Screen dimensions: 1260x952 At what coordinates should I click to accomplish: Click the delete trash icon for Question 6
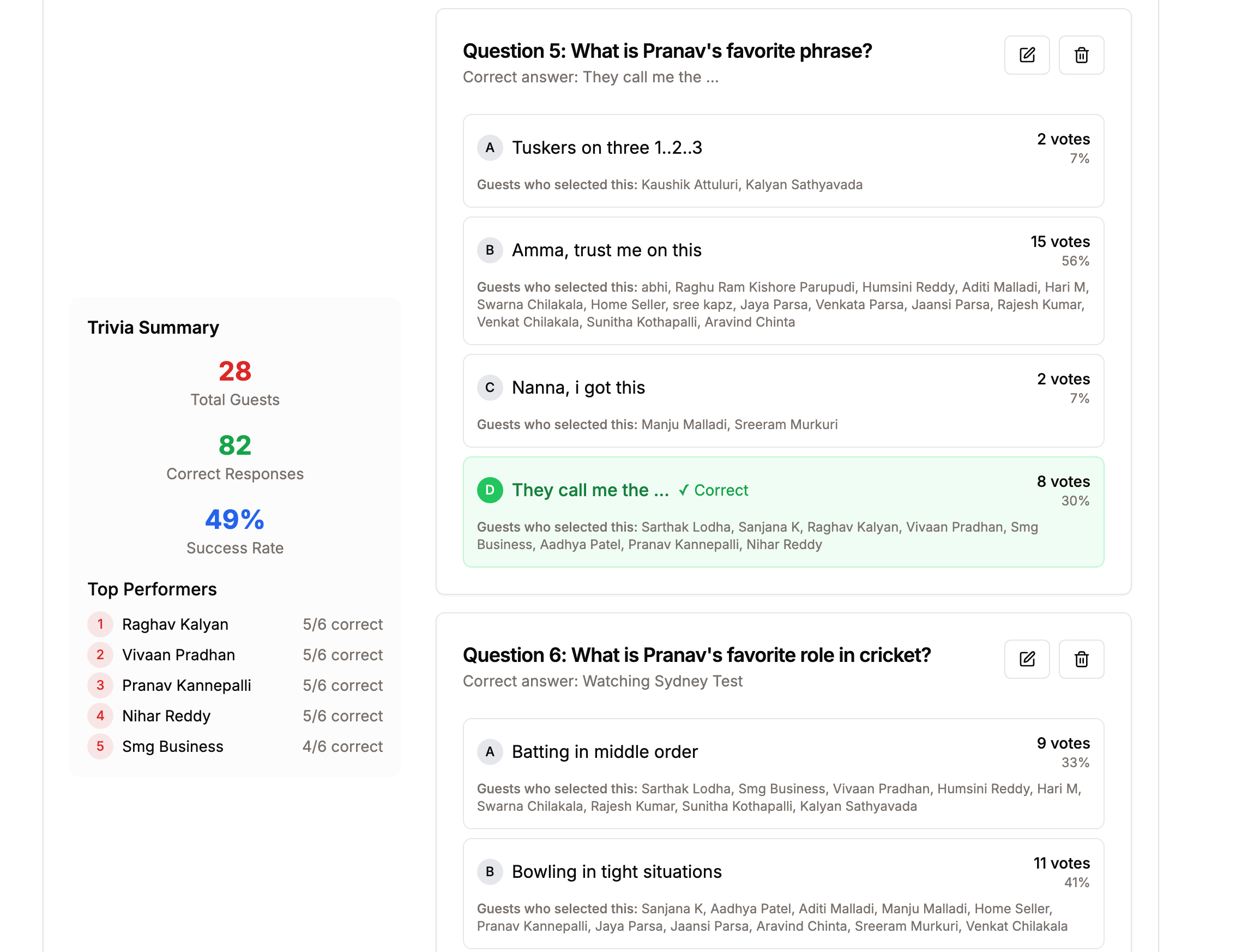[1081, 659]
